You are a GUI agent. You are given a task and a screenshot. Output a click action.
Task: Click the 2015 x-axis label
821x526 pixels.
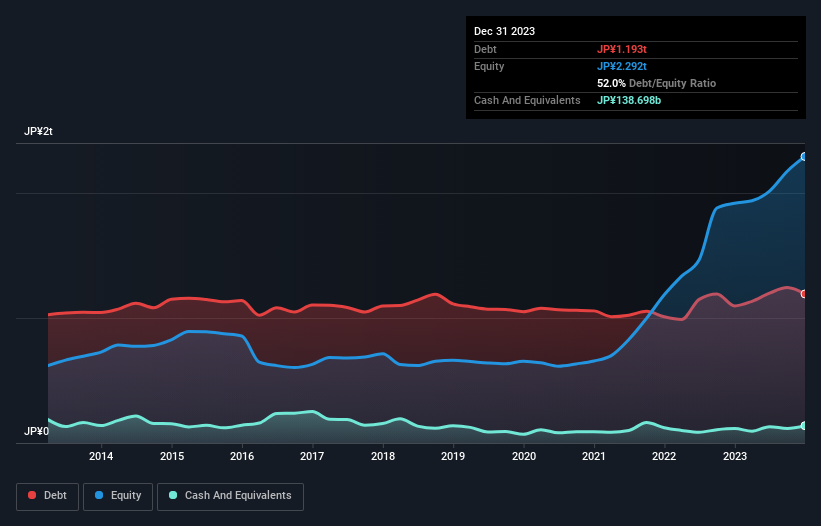172,456
